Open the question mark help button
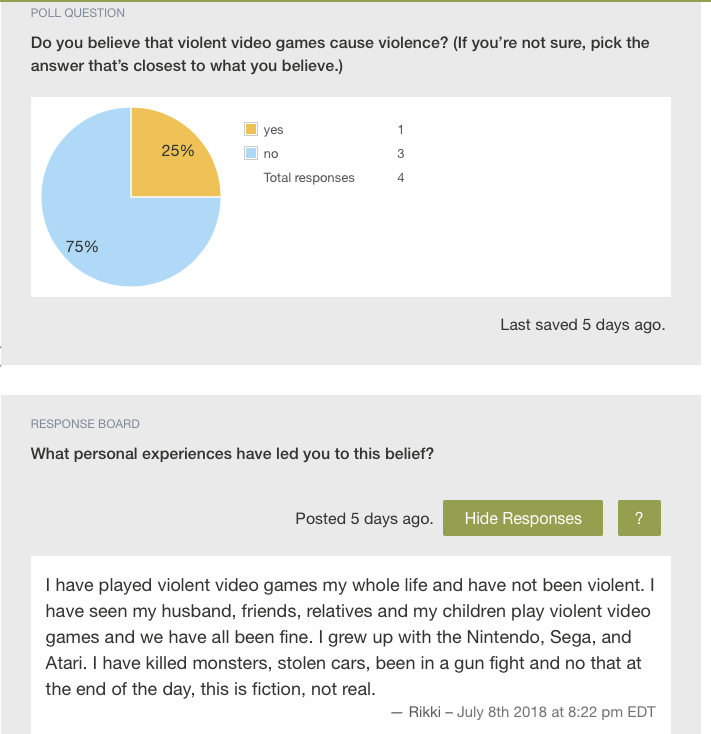 639,518
